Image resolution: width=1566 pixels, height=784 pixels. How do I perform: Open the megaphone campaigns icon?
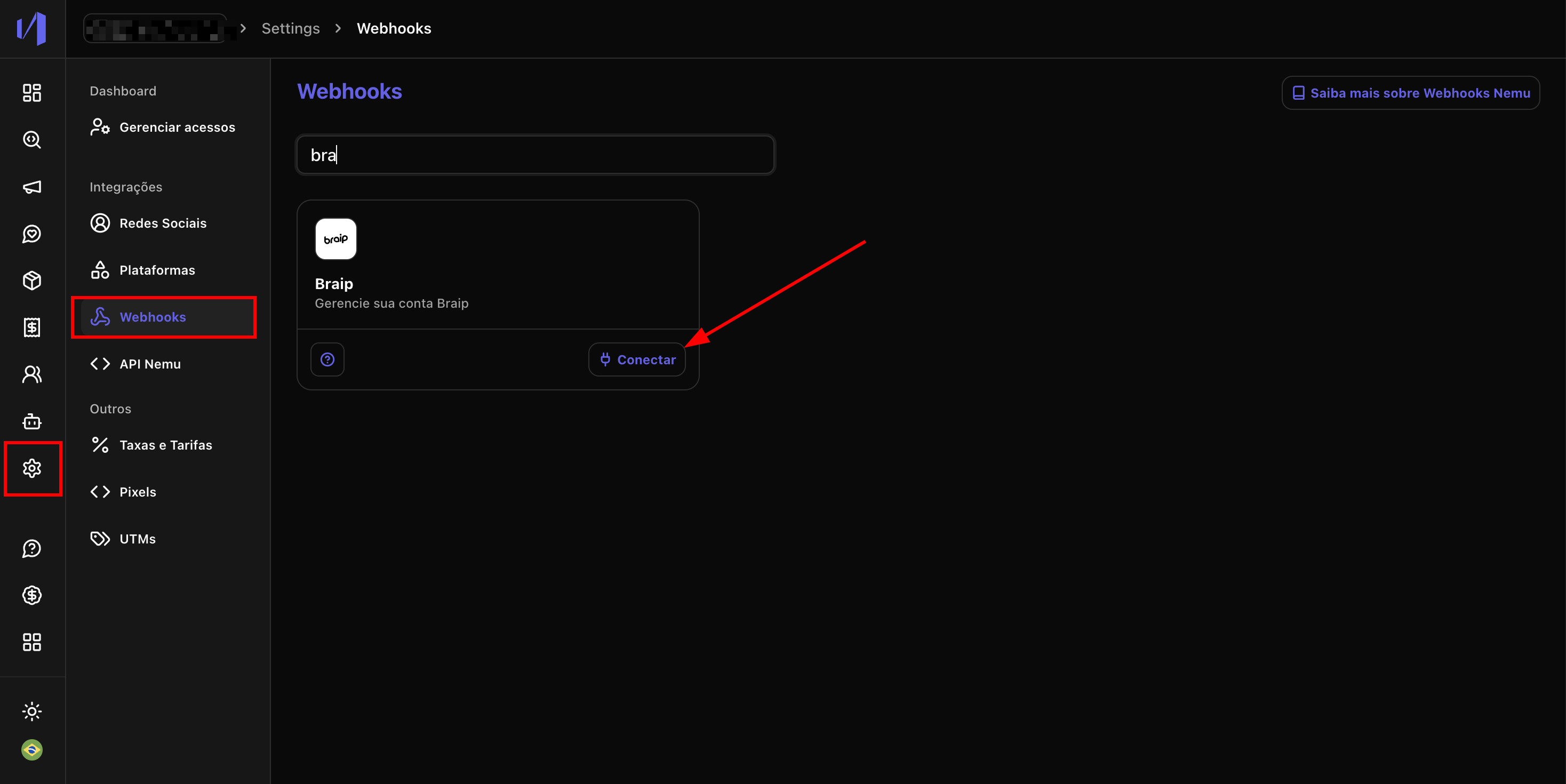tap(31, 187)
